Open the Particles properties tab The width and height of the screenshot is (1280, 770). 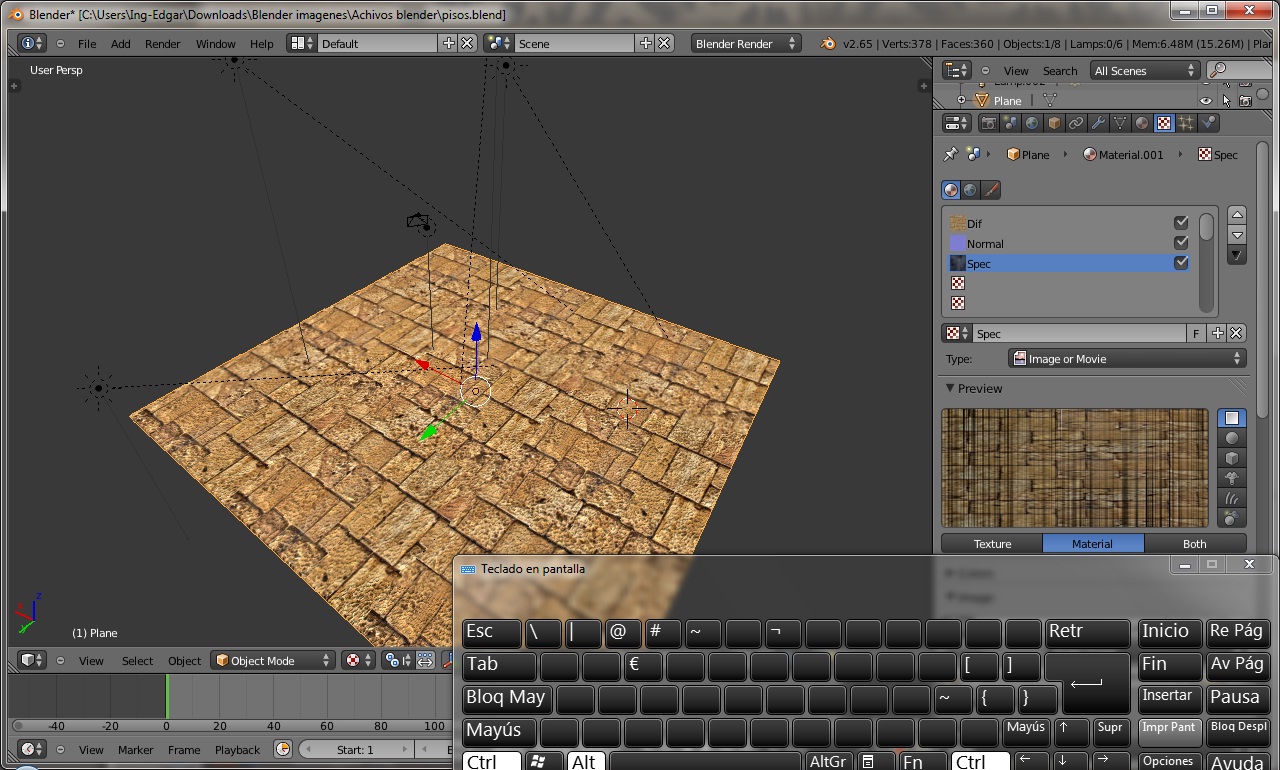[1186, 123]
